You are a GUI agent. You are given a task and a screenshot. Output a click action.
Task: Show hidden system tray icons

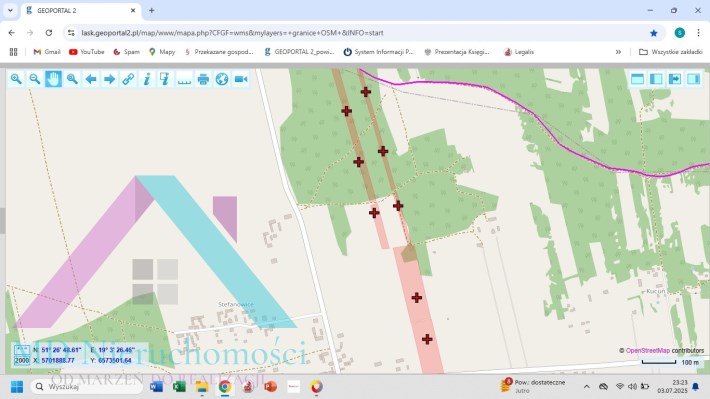pos(586,387)
